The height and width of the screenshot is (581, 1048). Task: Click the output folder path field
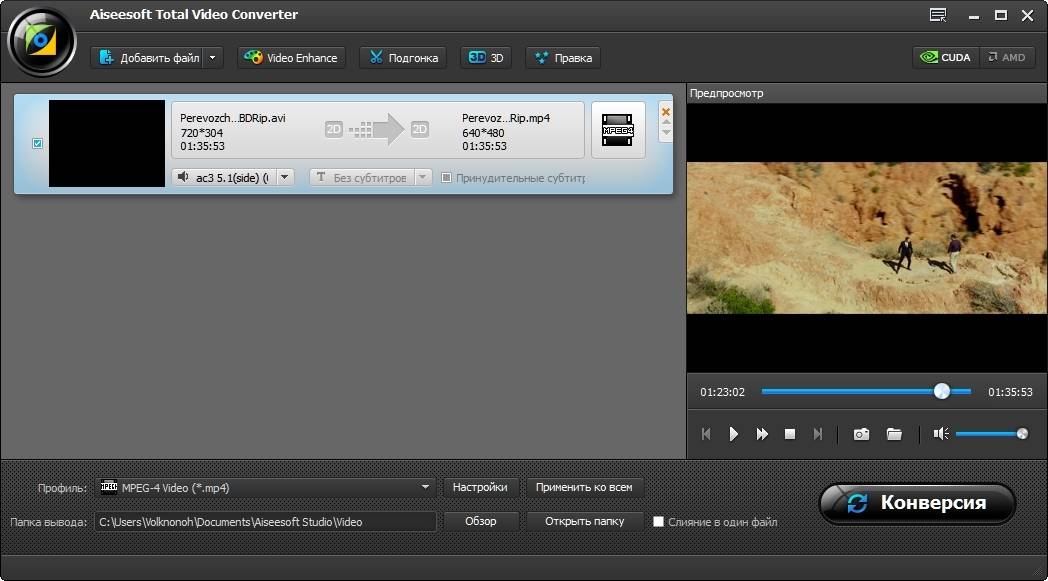click(x=266, y=521)
